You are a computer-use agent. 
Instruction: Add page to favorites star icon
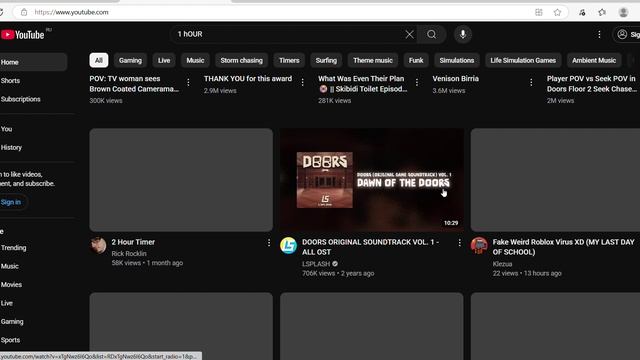click(x=557, y=12)
